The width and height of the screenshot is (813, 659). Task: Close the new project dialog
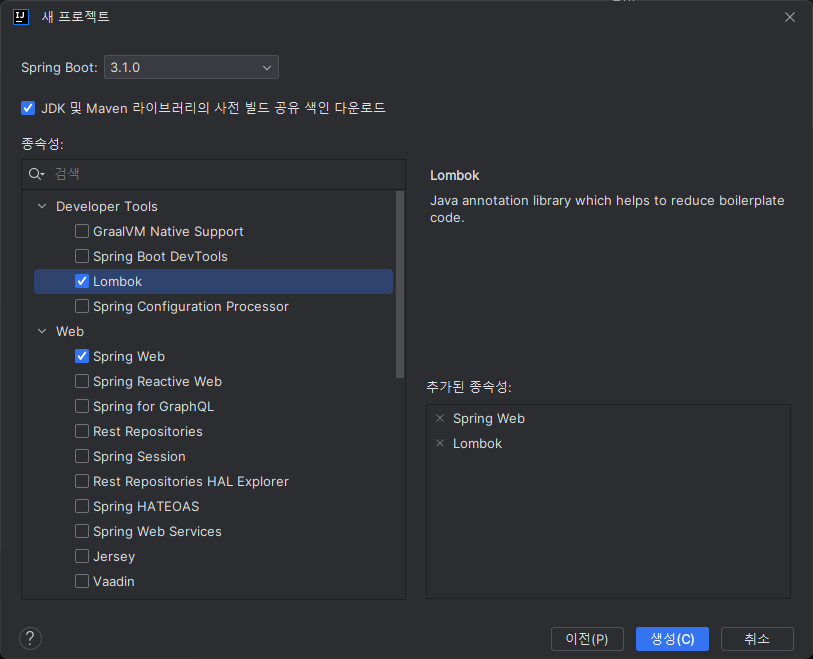[790, 17]
